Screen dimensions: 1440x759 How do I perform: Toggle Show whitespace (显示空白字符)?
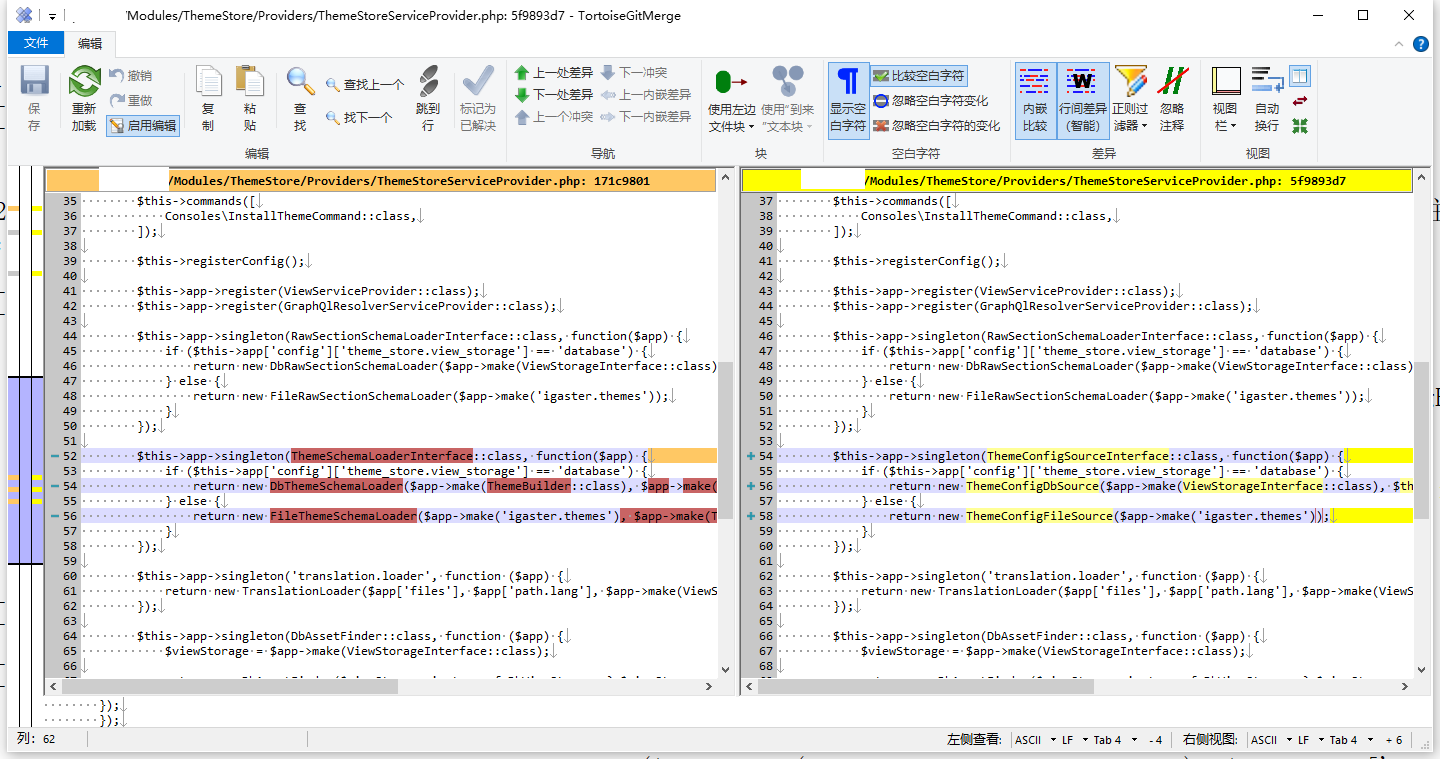pos(848,100)
